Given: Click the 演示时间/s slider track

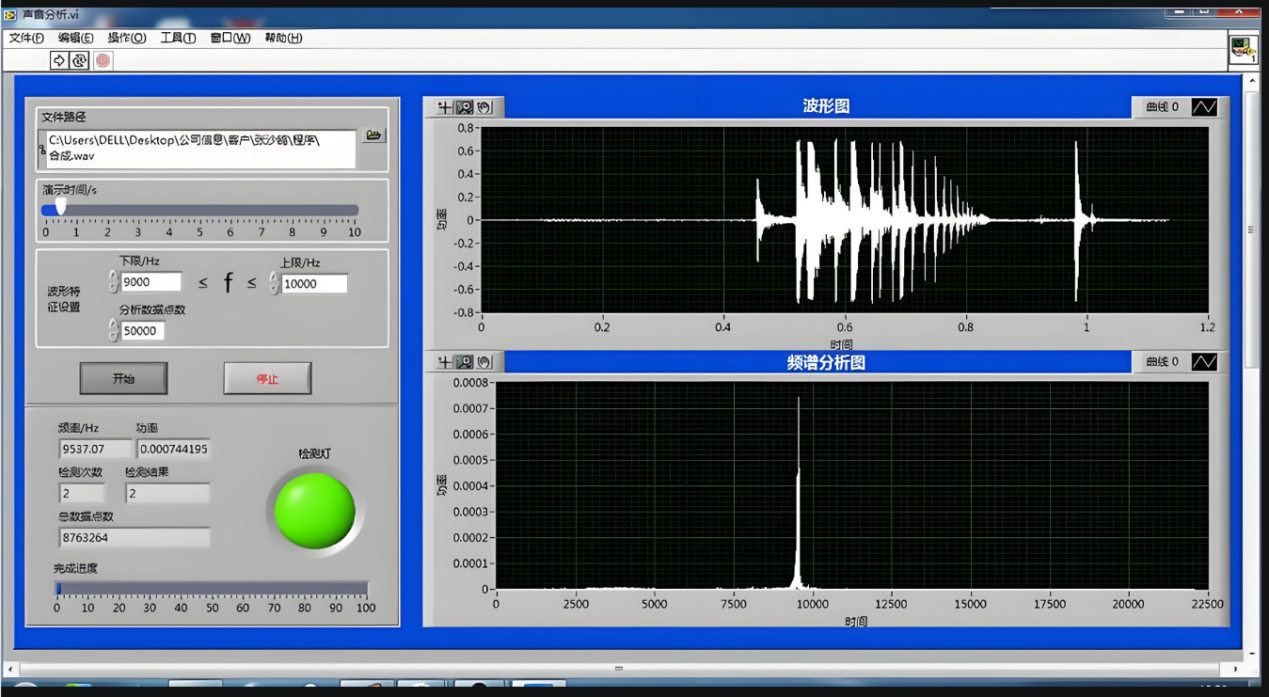Looking at the screenshot, I should [x=200, y=210].
